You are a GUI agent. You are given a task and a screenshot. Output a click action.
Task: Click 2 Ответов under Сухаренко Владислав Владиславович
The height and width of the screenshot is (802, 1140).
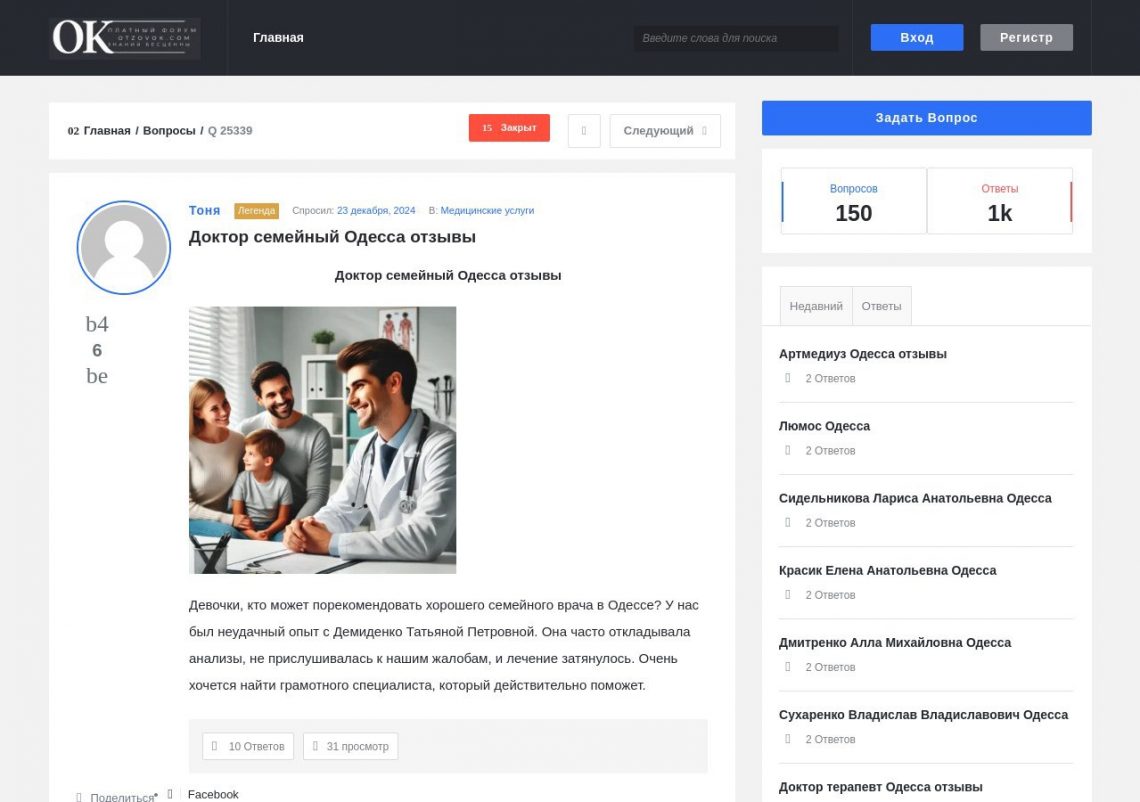830,739
